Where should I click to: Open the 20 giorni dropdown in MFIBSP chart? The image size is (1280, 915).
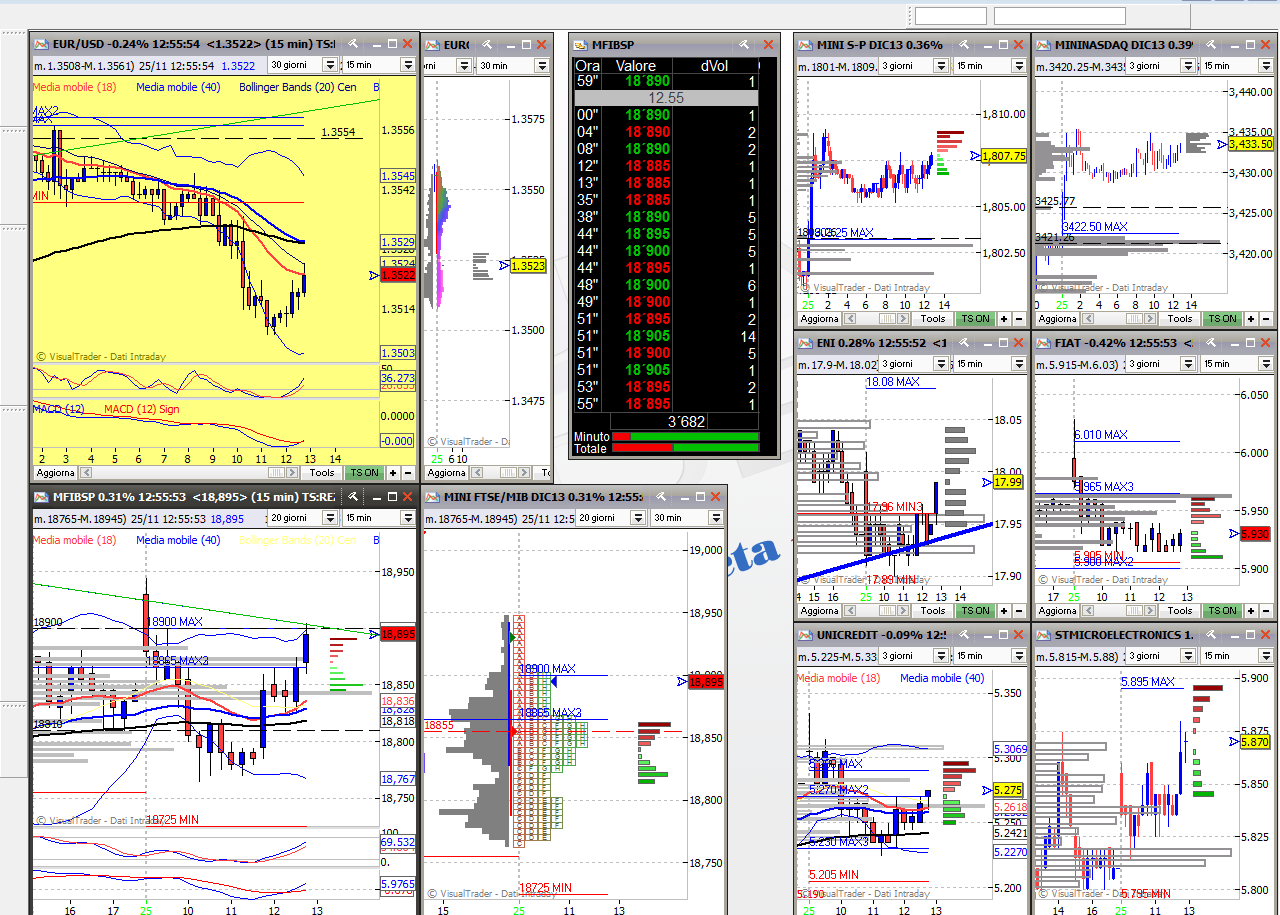tap(305, 518)
